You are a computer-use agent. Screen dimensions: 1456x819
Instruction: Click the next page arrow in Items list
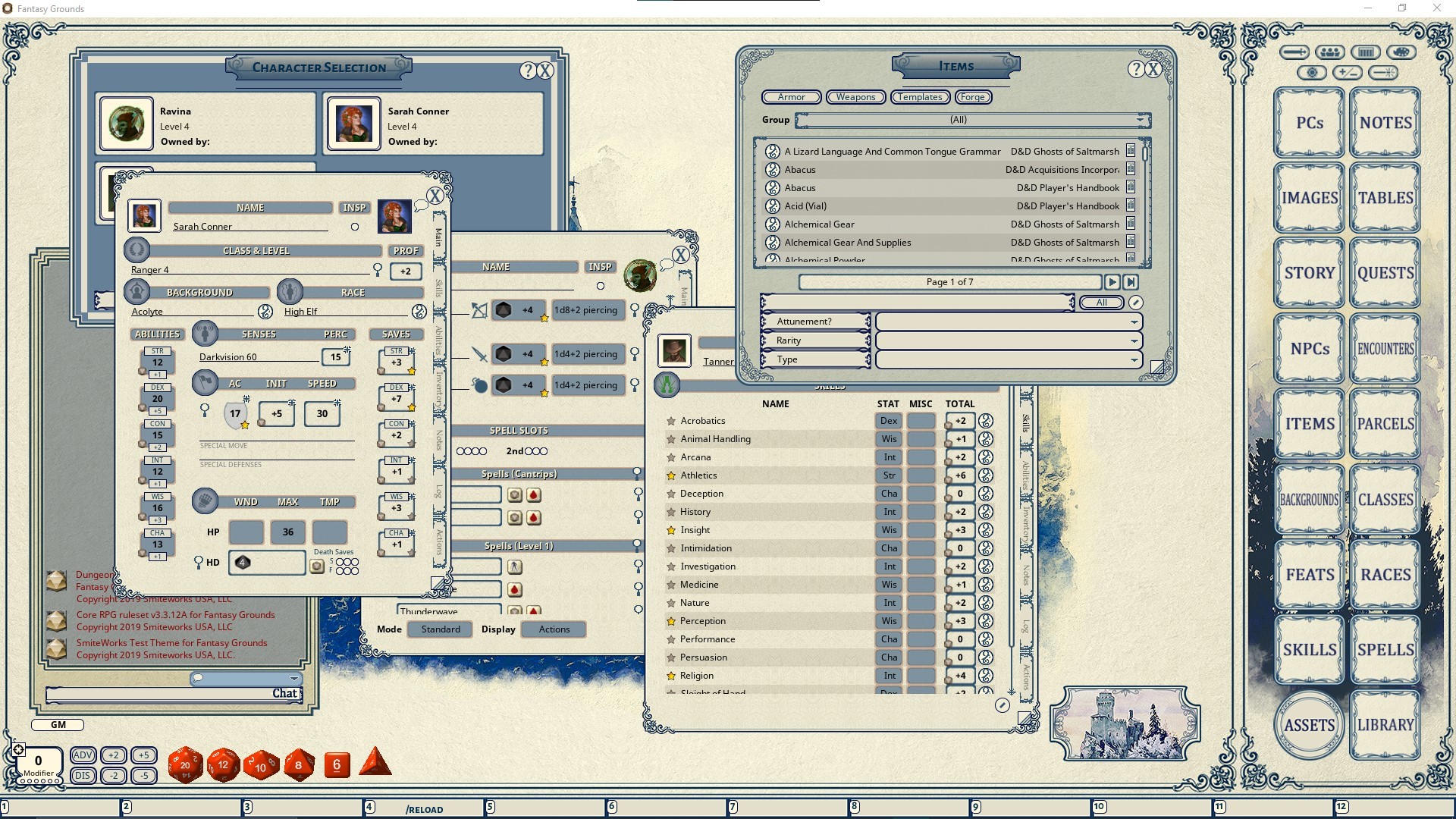click(x=1112, y=281)
